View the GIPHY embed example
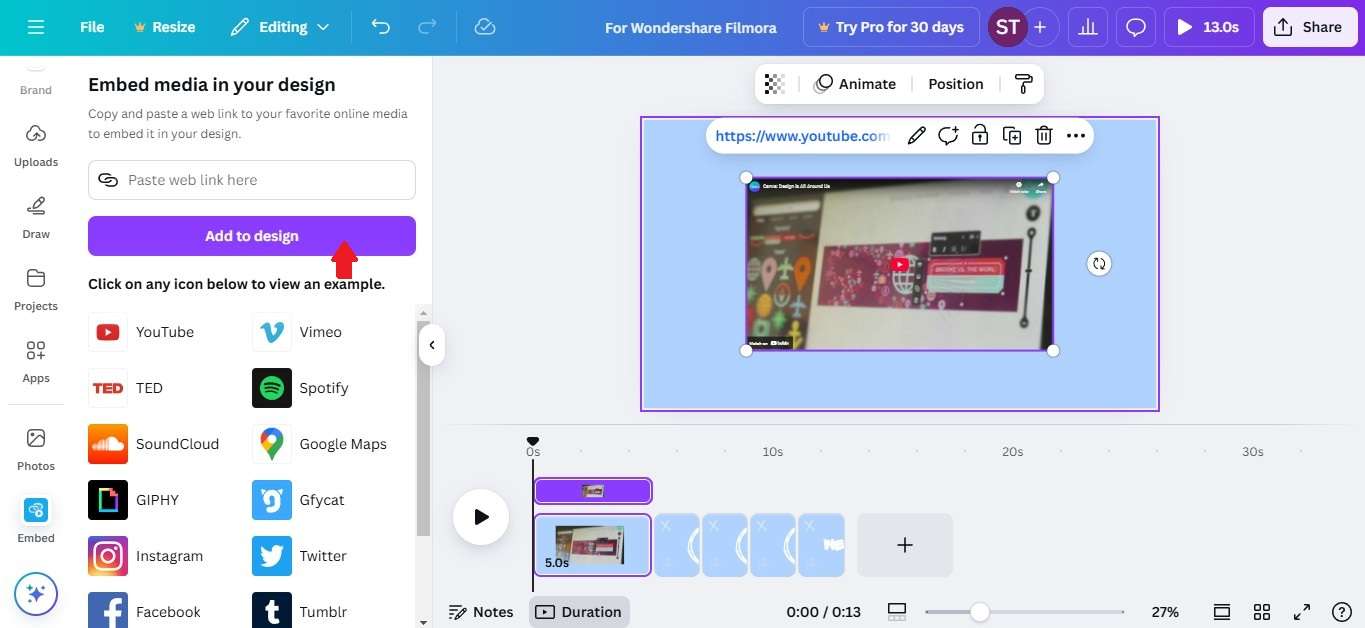1365x628 pixels. coord(134,500)
